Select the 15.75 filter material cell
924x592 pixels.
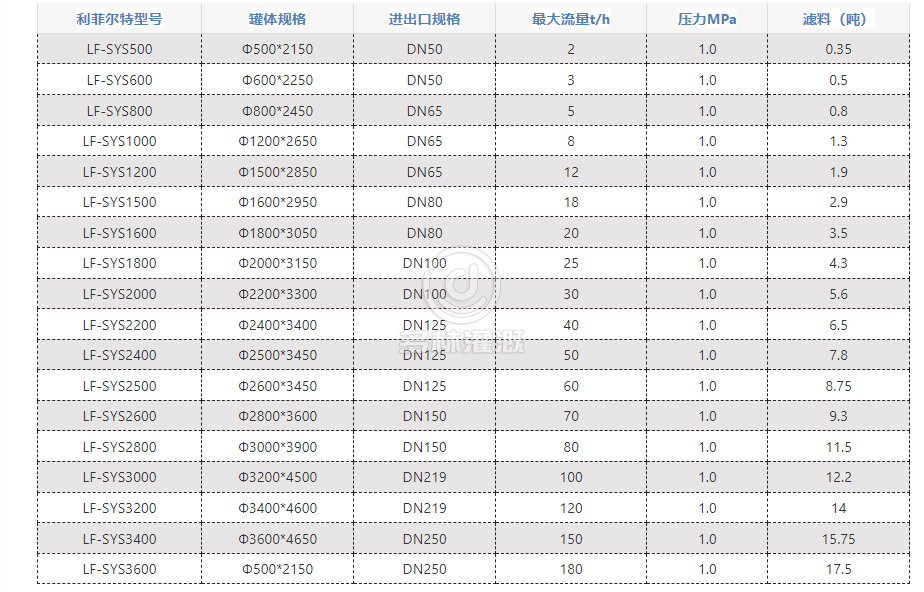pos(838,539)
